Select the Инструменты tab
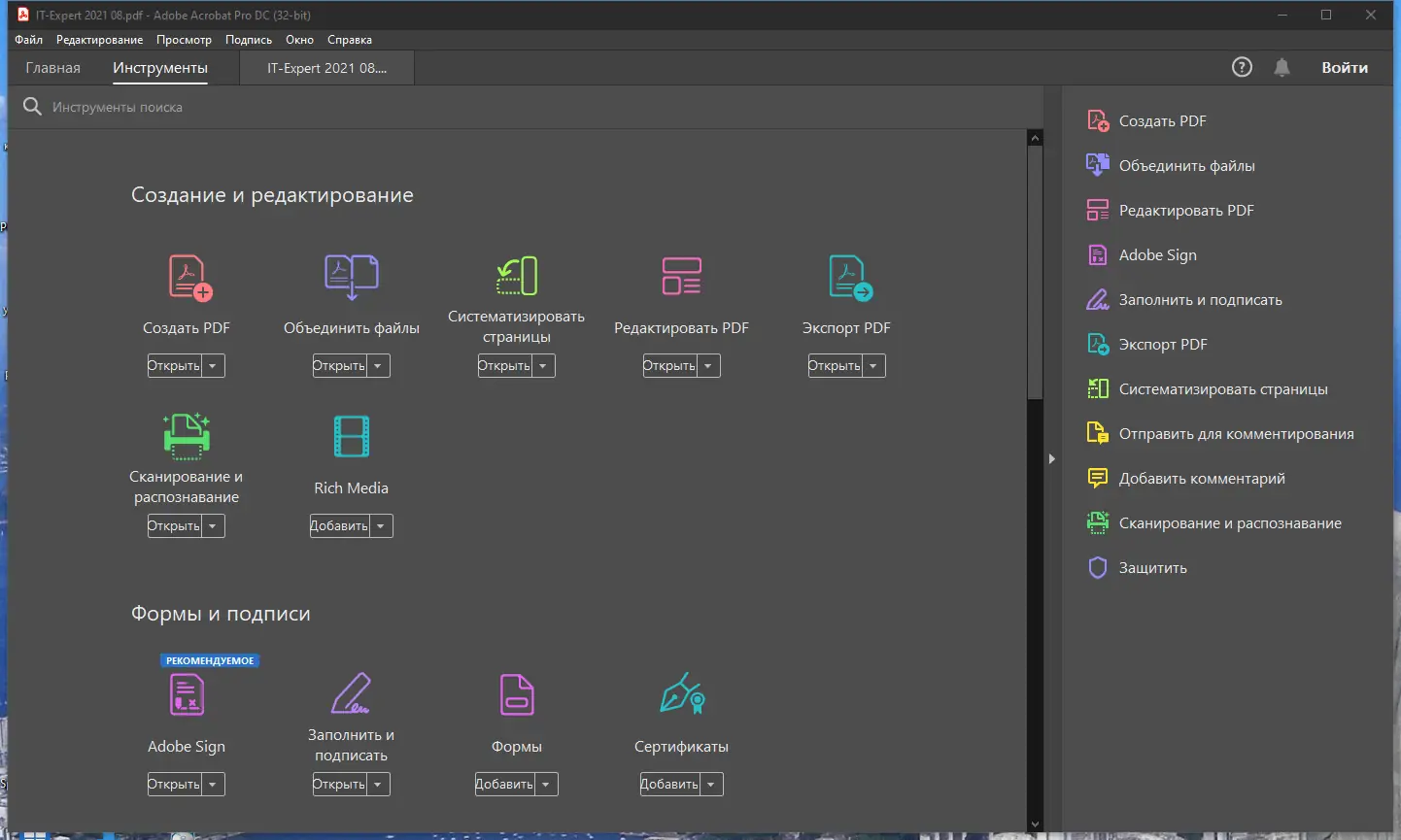 pos(160,68)
